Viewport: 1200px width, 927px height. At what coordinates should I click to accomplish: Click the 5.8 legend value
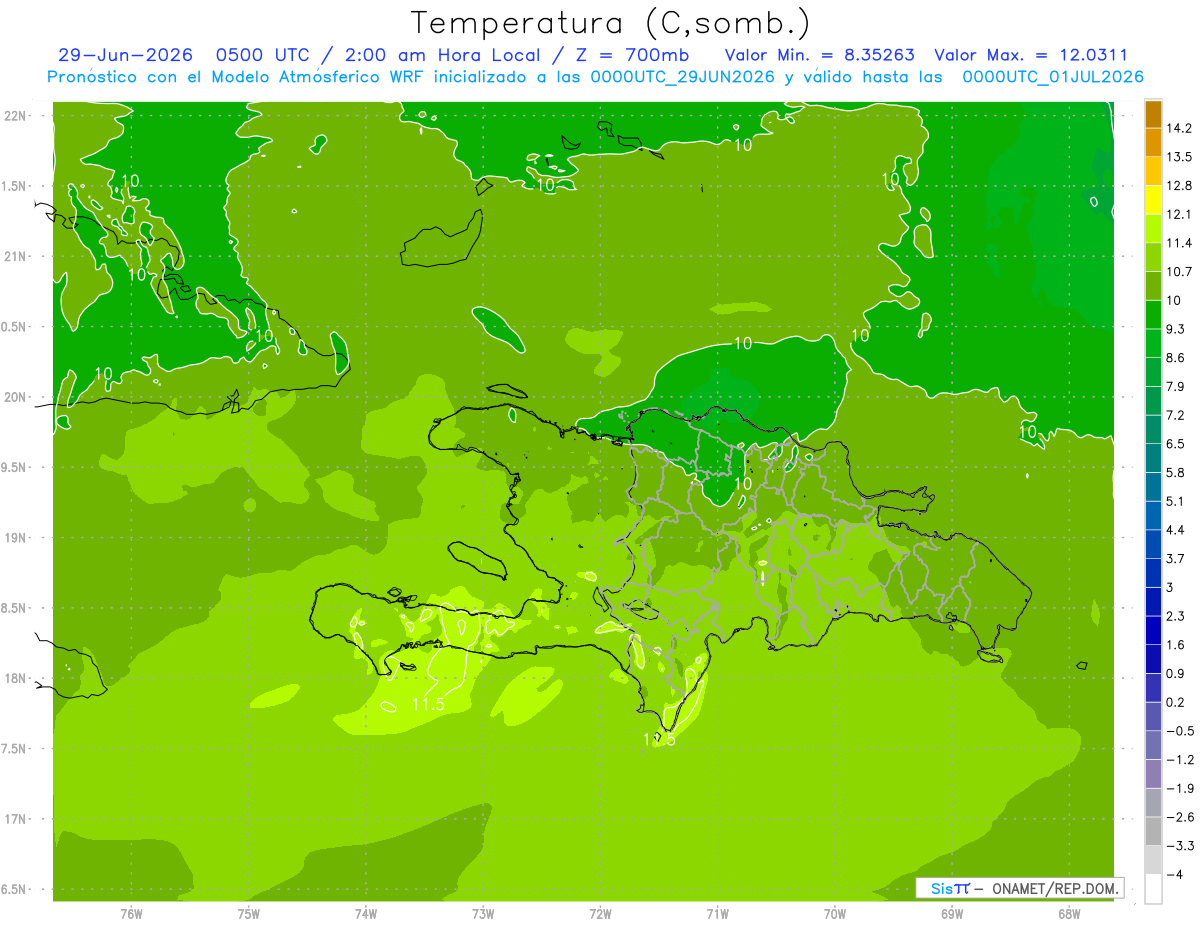pos(1176,473)
